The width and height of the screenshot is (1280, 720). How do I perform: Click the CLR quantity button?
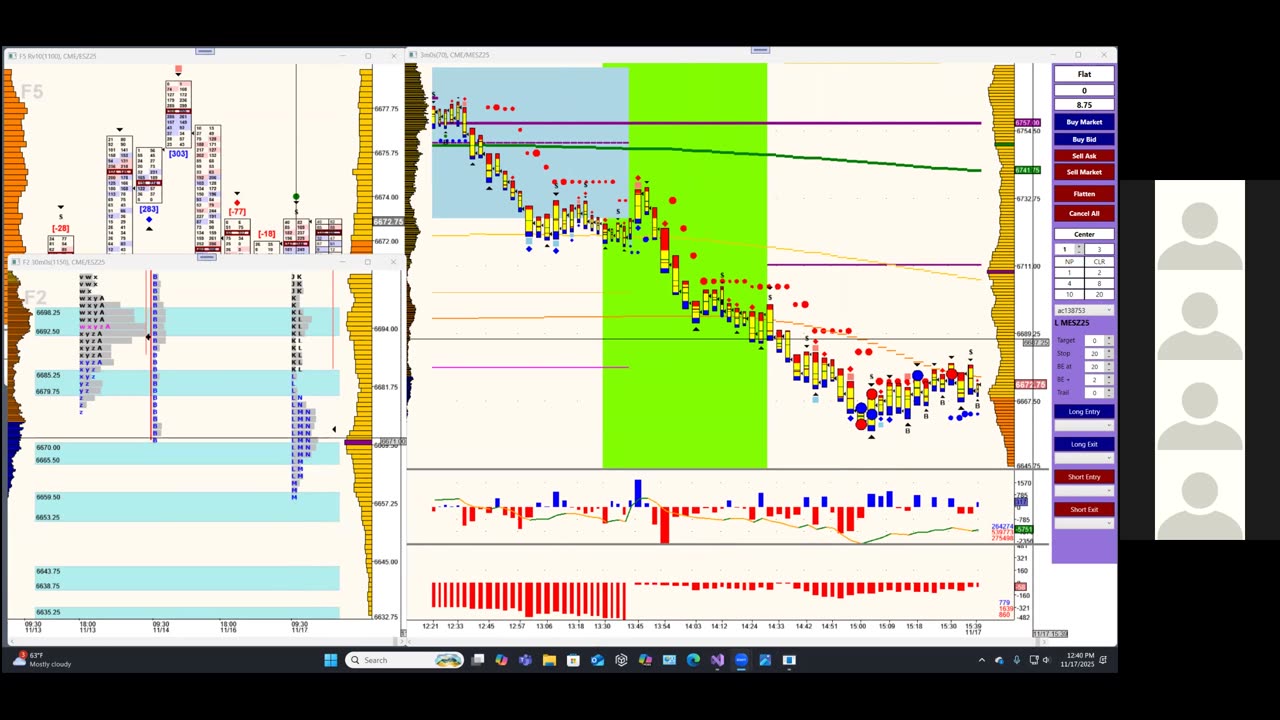1099,261
